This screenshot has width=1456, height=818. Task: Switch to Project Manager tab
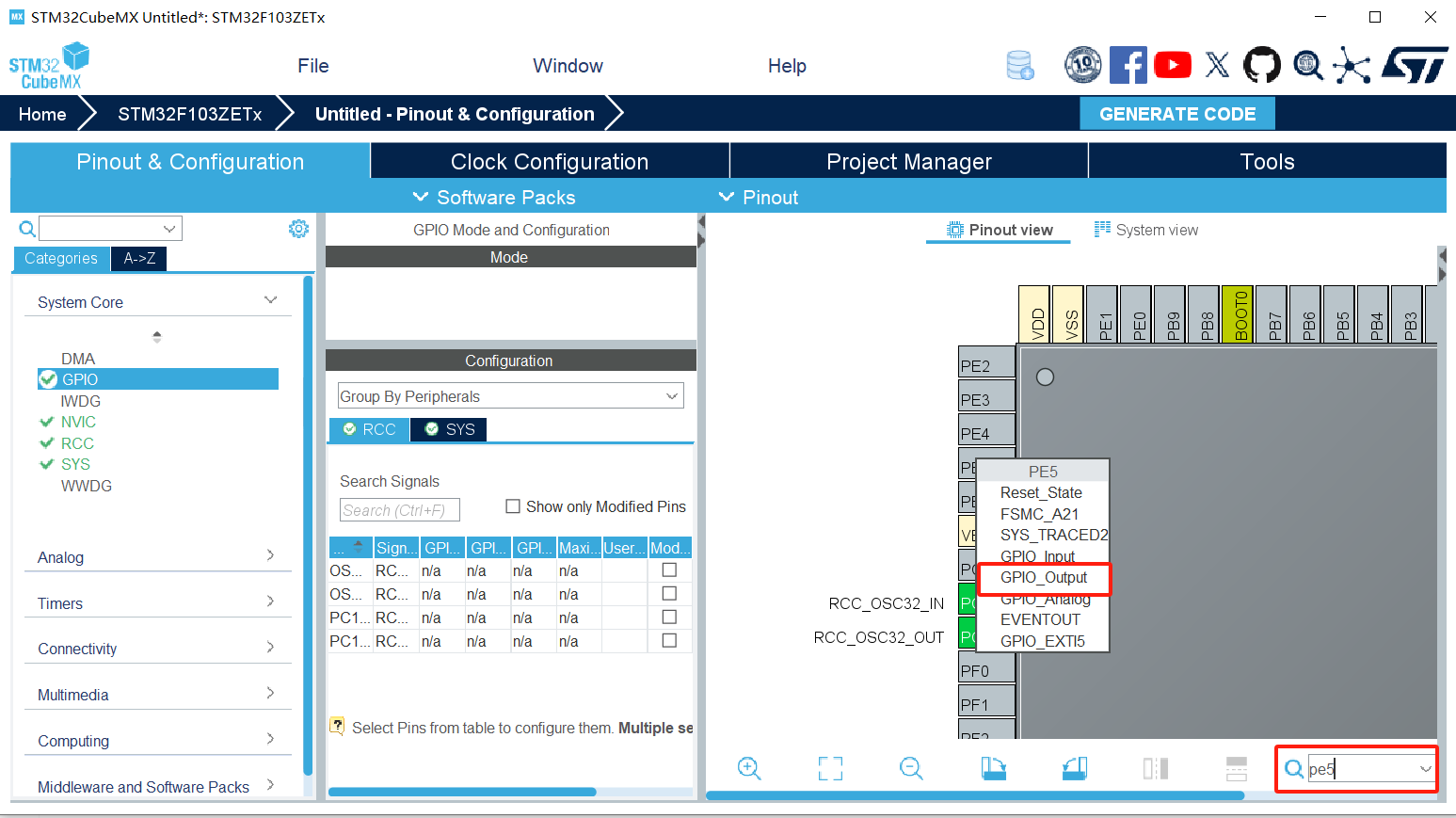[x=909, y=161]
